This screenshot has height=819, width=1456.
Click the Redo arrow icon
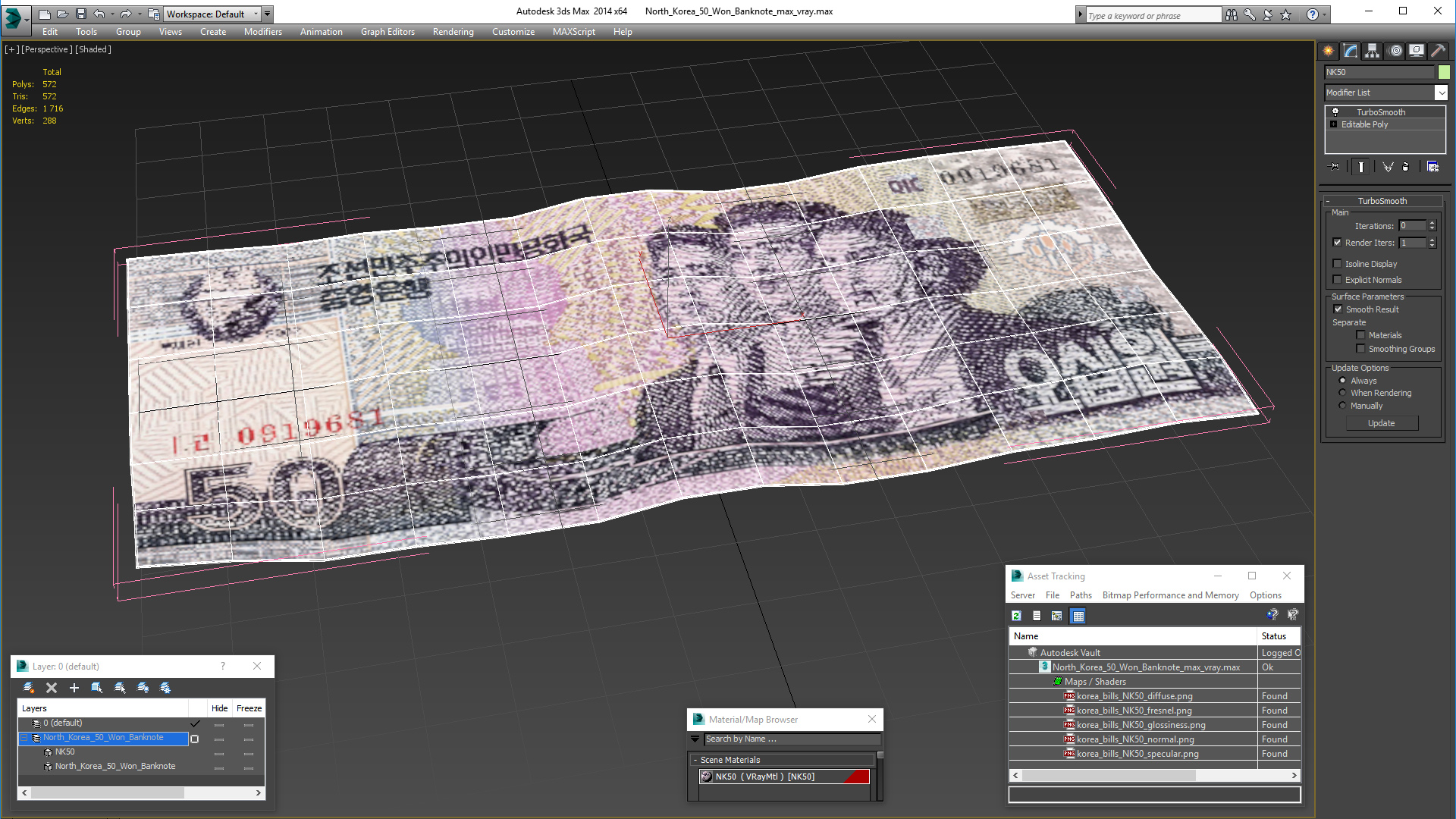click(x=125, y=14)
